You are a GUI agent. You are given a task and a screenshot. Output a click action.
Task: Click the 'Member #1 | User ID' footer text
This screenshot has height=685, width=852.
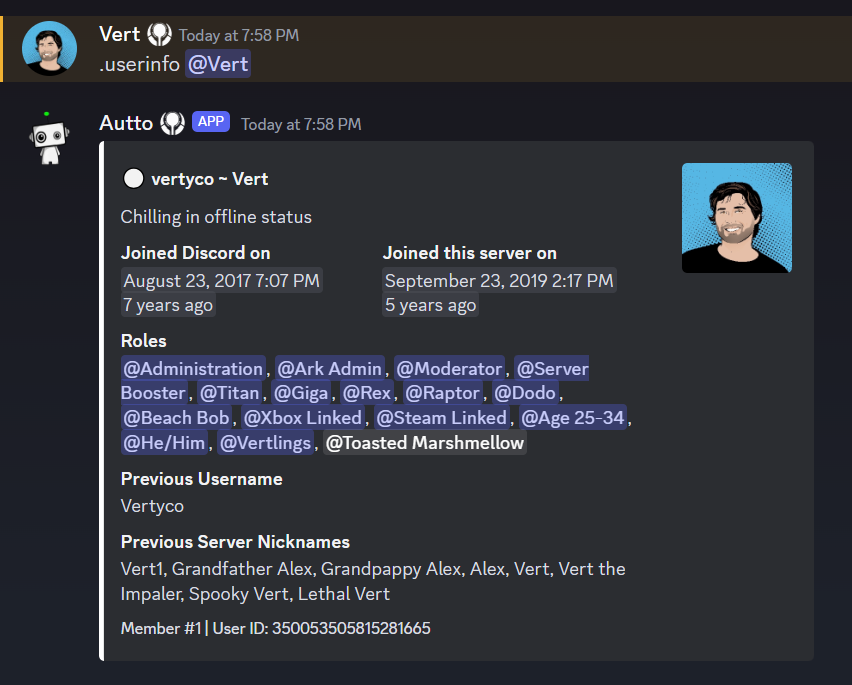(275, 628)
